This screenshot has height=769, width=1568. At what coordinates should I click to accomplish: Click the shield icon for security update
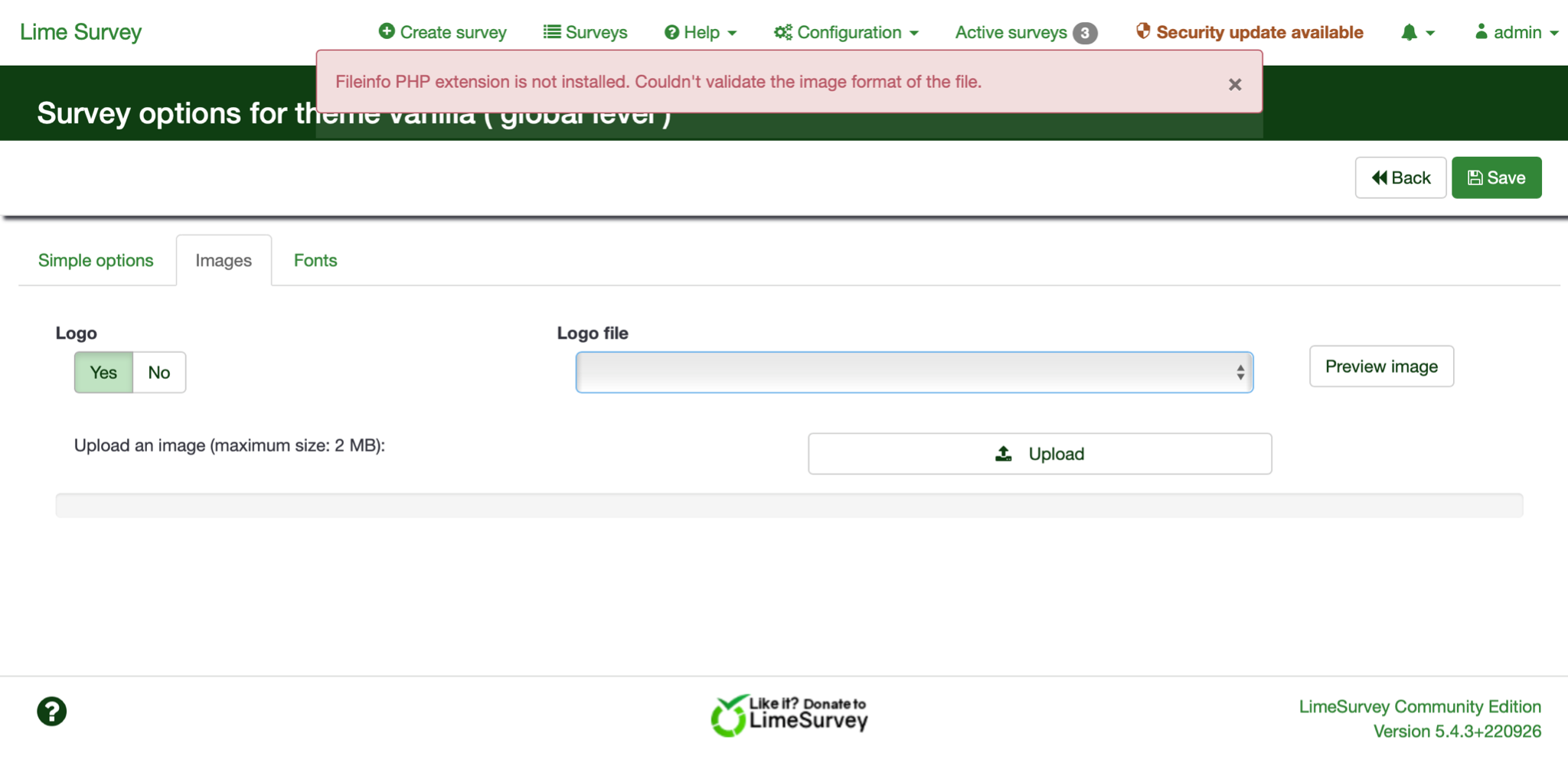[1143, 31]
